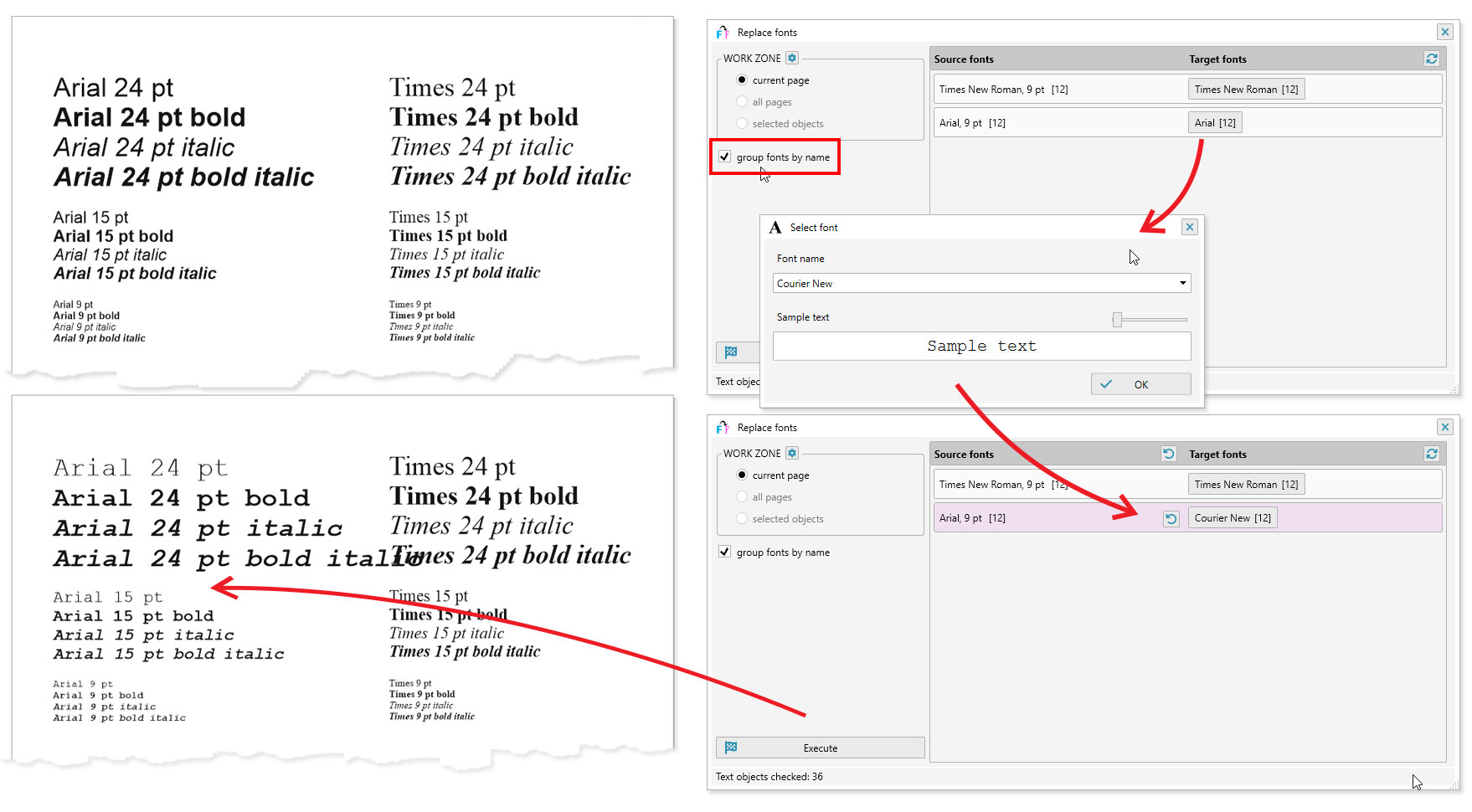Click 'Times 9 pt bold' in bottom document
1472x812 pixels.
click(422, 695)
